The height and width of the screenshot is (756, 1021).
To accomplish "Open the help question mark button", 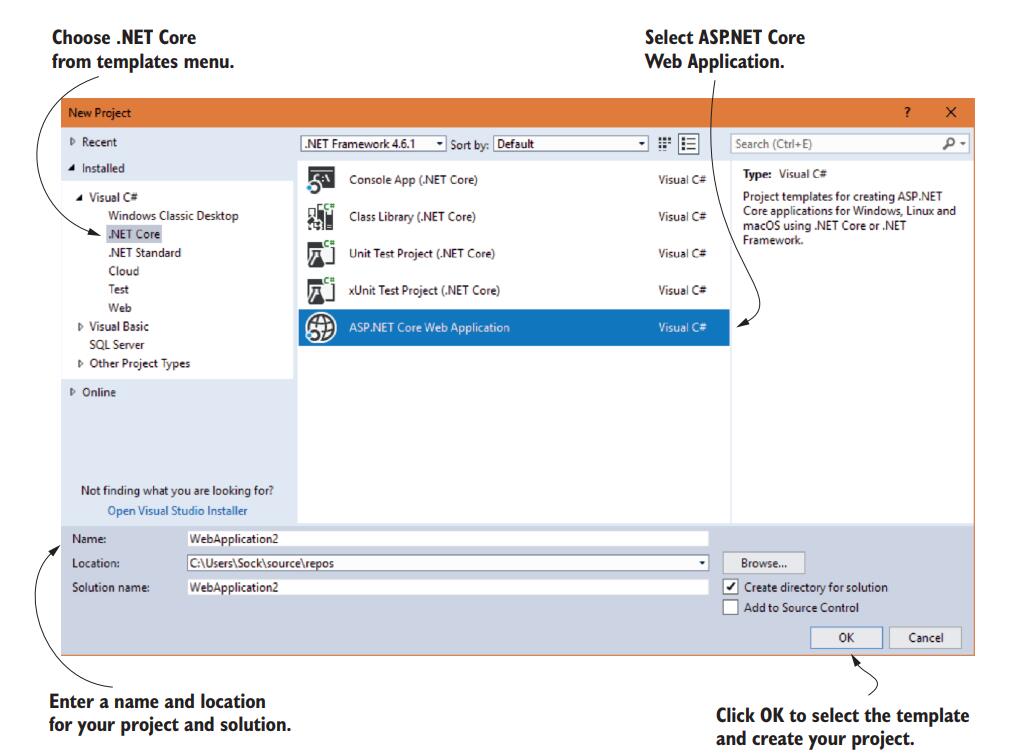I will (x=907, y=112).
